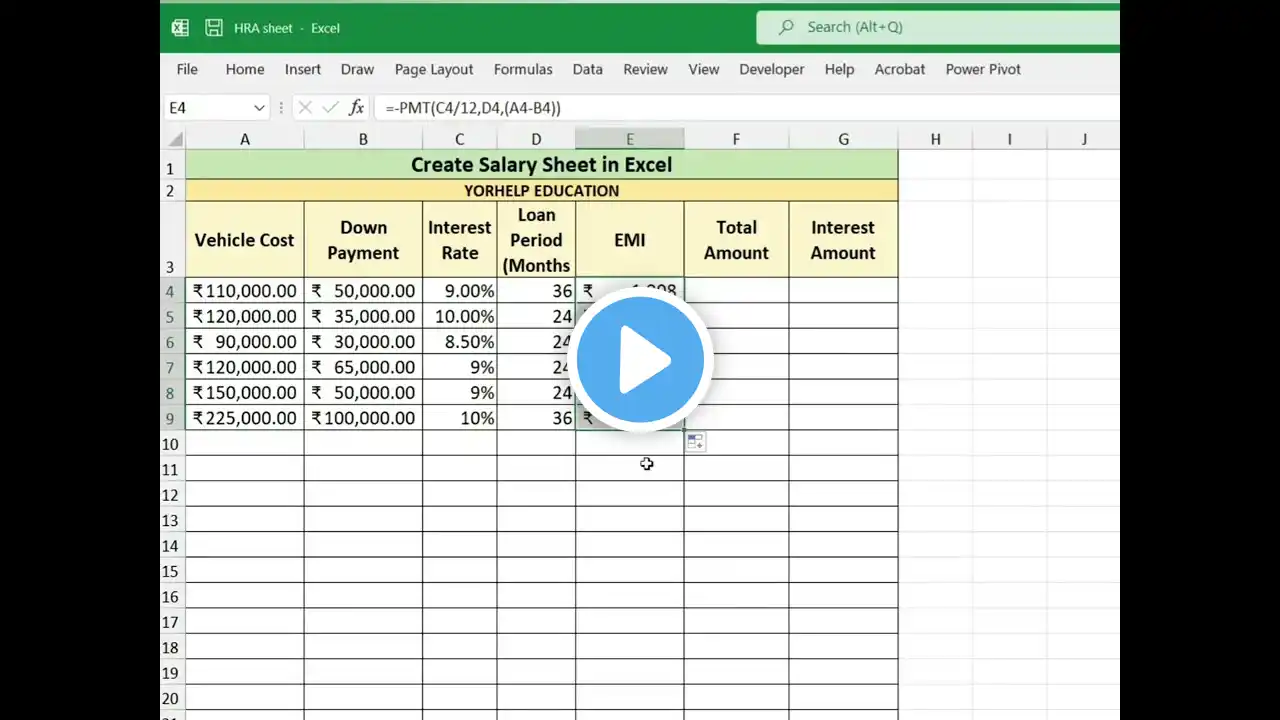Click the ₹225,000.00 vehicle cost cell

click(x=245, y=418)
